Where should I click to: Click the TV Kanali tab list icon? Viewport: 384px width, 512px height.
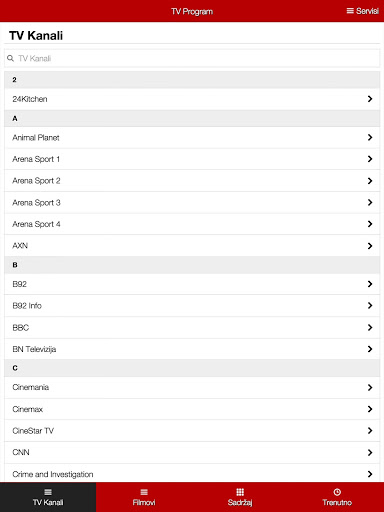[48, 492]
